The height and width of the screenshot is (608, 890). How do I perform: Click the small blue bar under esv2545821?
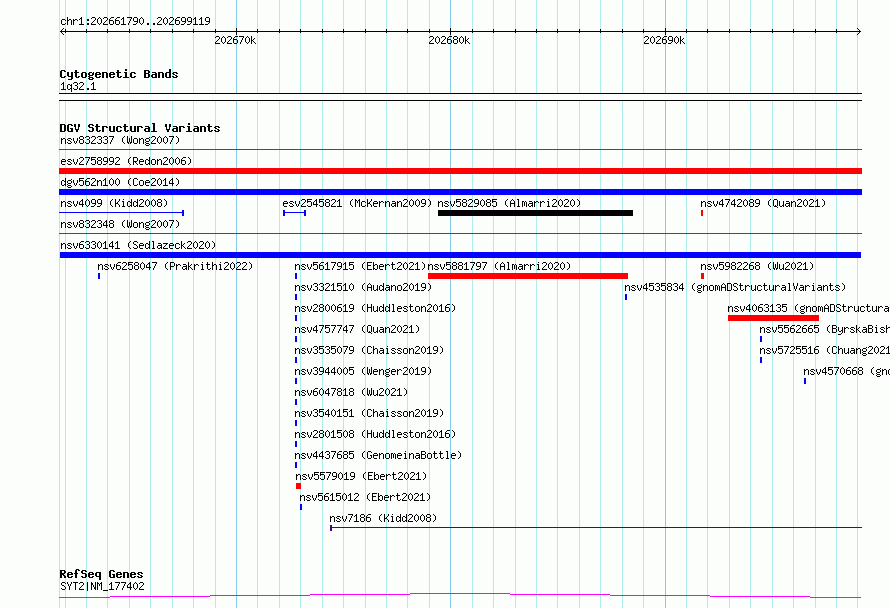[x=295, y=213]
